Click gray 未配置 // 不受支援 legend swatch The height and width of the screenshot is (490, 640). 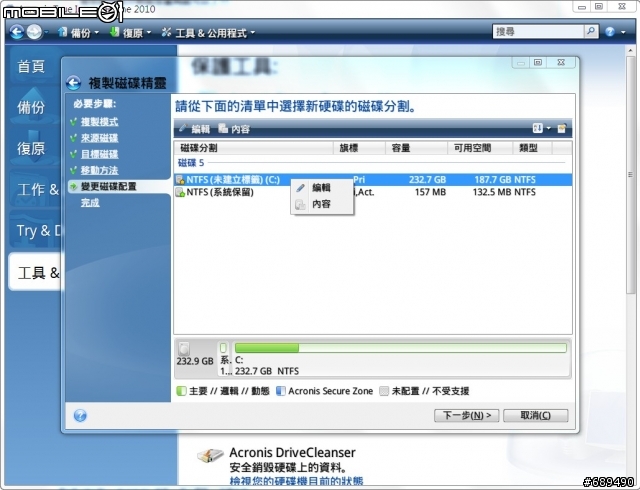[x=384, y=391]
